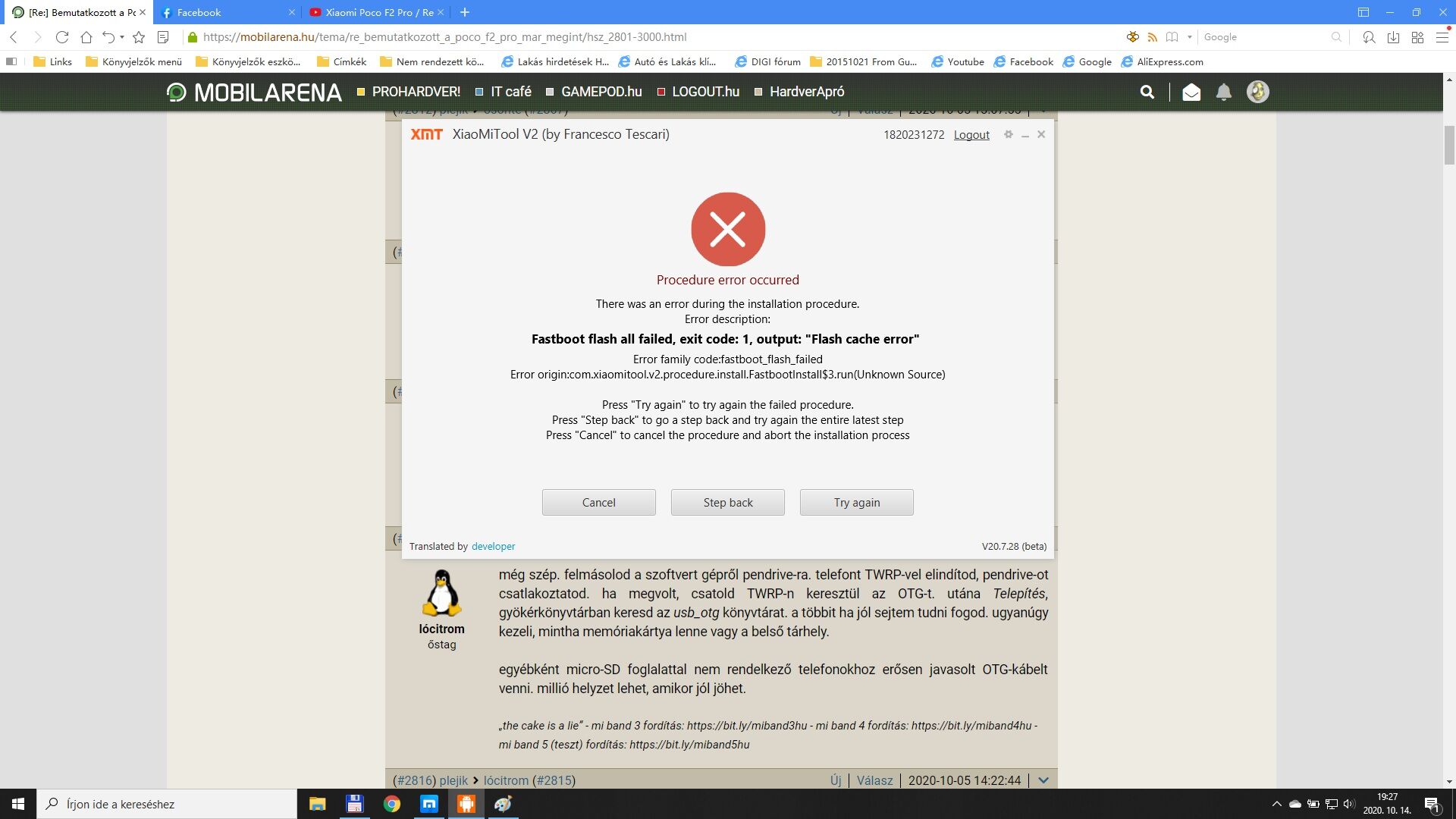Click the Logout link in XiaoMiTool
Image resolution: width=1456 pixels, height=819 pixels.
pyautogui.click(x=971, y=134)
